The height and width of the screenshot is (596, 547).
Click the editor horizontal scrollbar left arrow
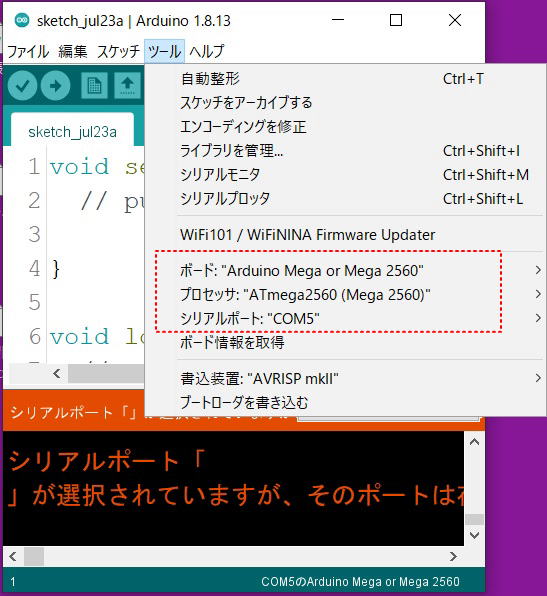click(x=57, y=373)
